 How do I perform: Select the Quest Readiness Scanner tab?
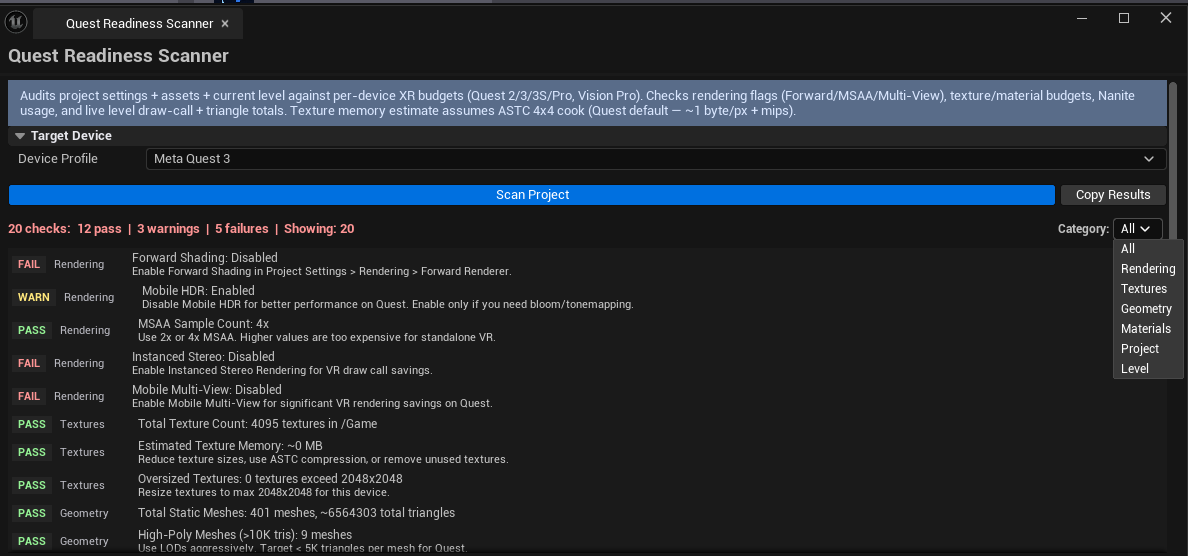(x=139, y=23)
